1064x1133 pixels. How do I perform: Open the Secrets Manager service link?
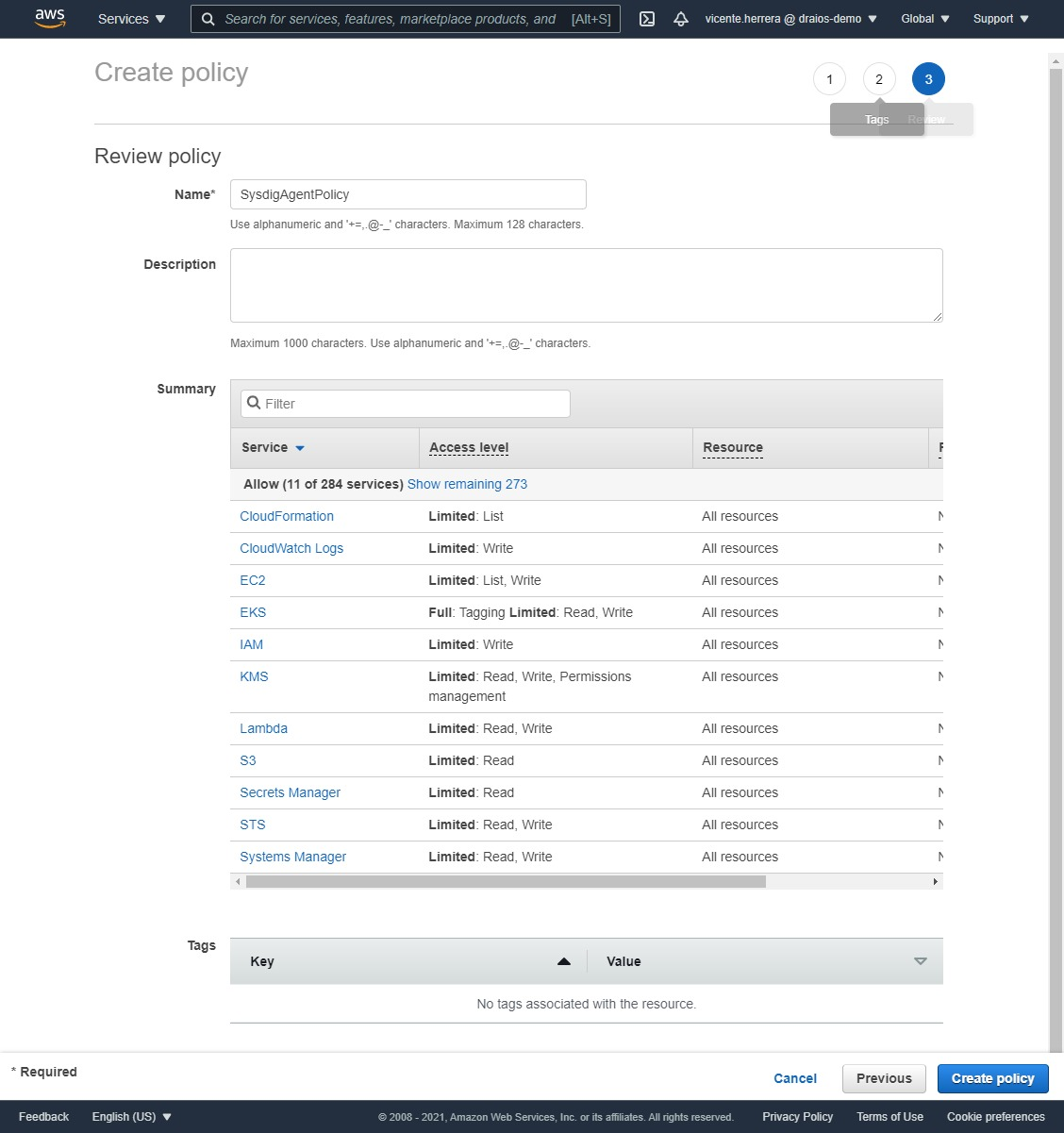click(290, 792)
